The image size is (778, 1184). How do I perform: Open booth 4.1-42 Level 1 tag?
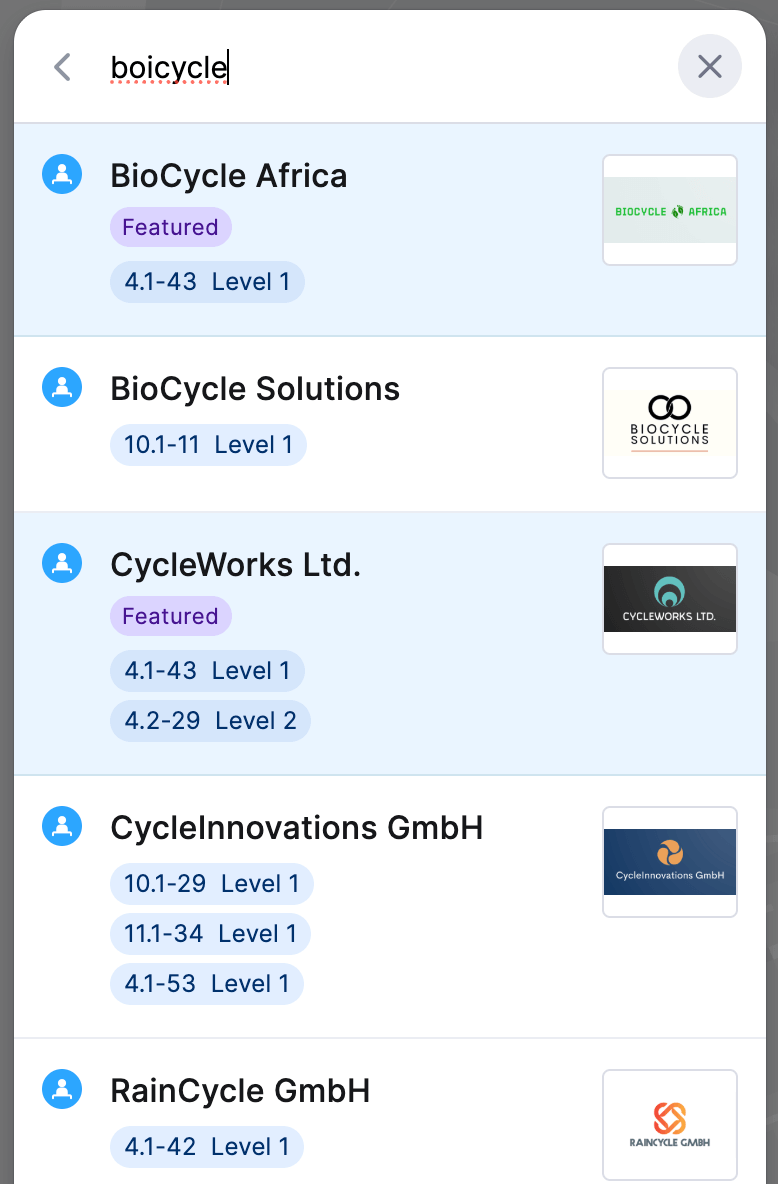point(207,1146)
